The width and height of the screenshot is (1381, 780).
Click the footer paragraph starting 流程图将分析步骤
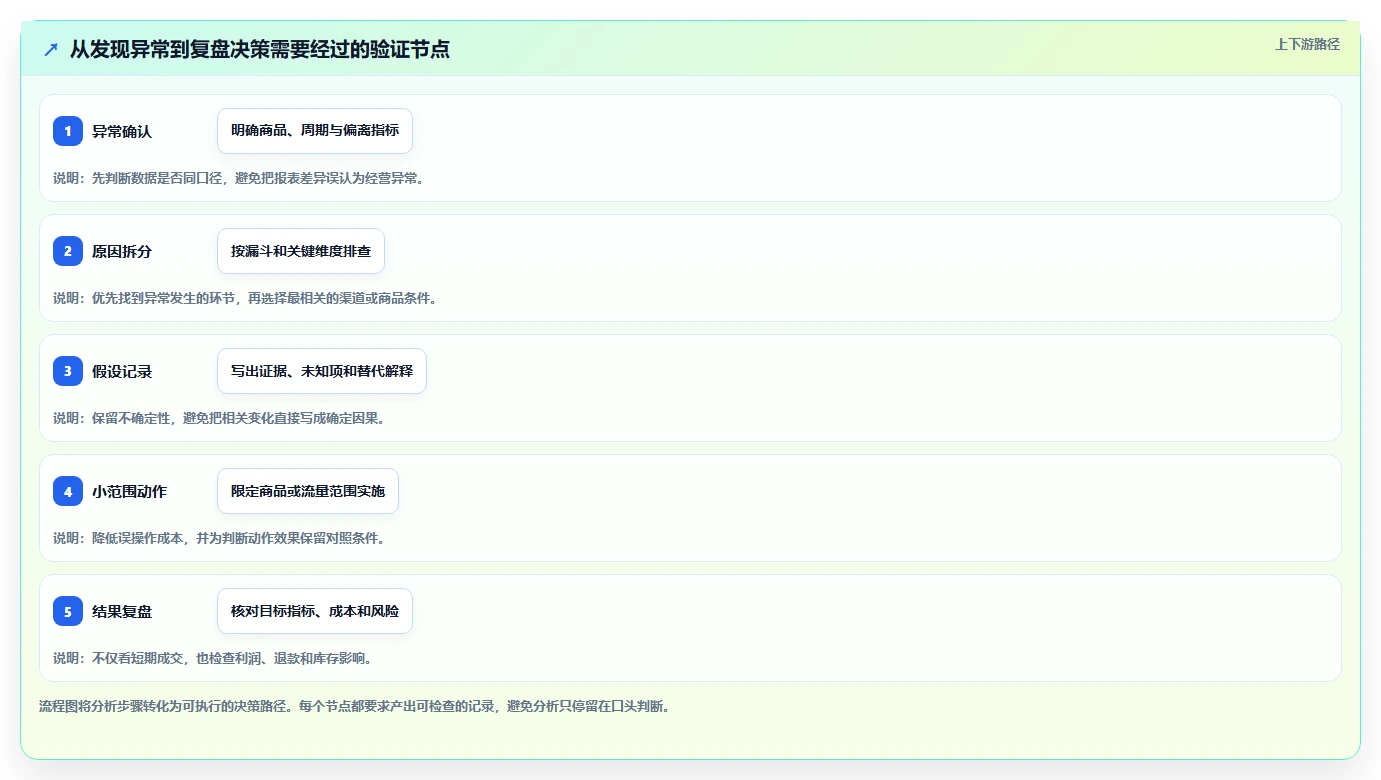(x=354, y=706)
